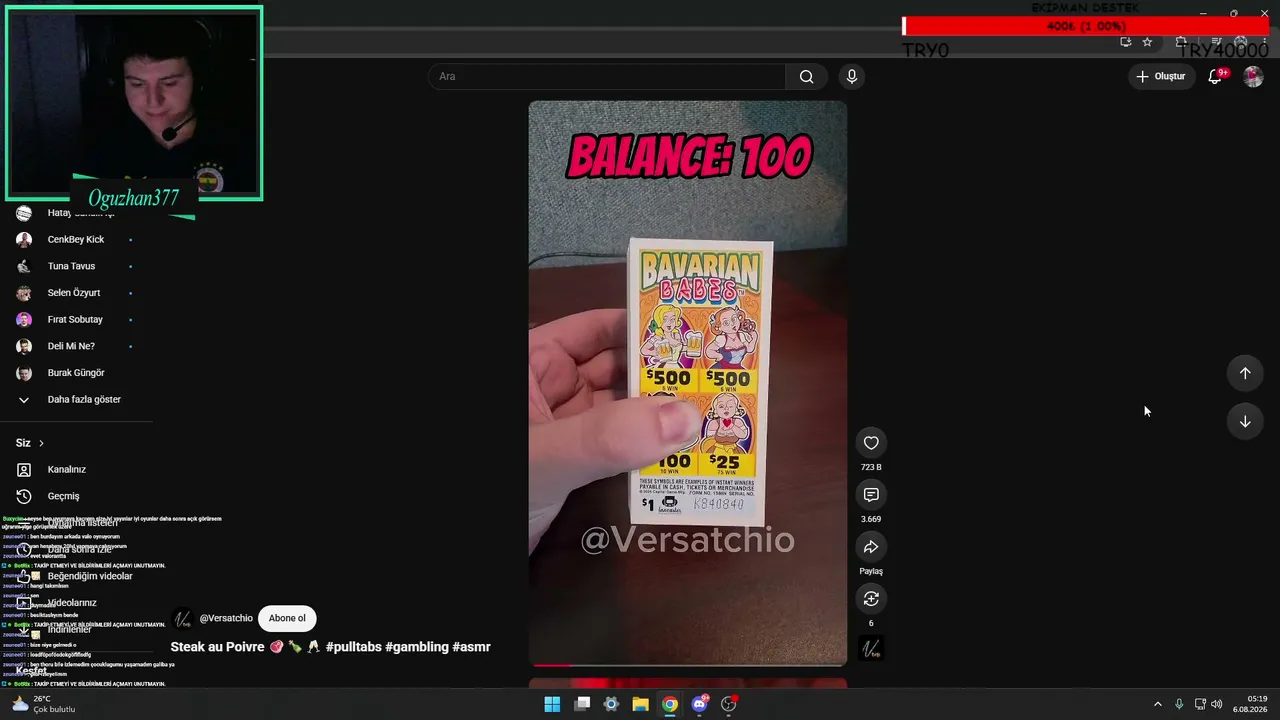The image size is (1280, 720).
Task: Click the taskbar volume icon
Action: click(1217, 704)
